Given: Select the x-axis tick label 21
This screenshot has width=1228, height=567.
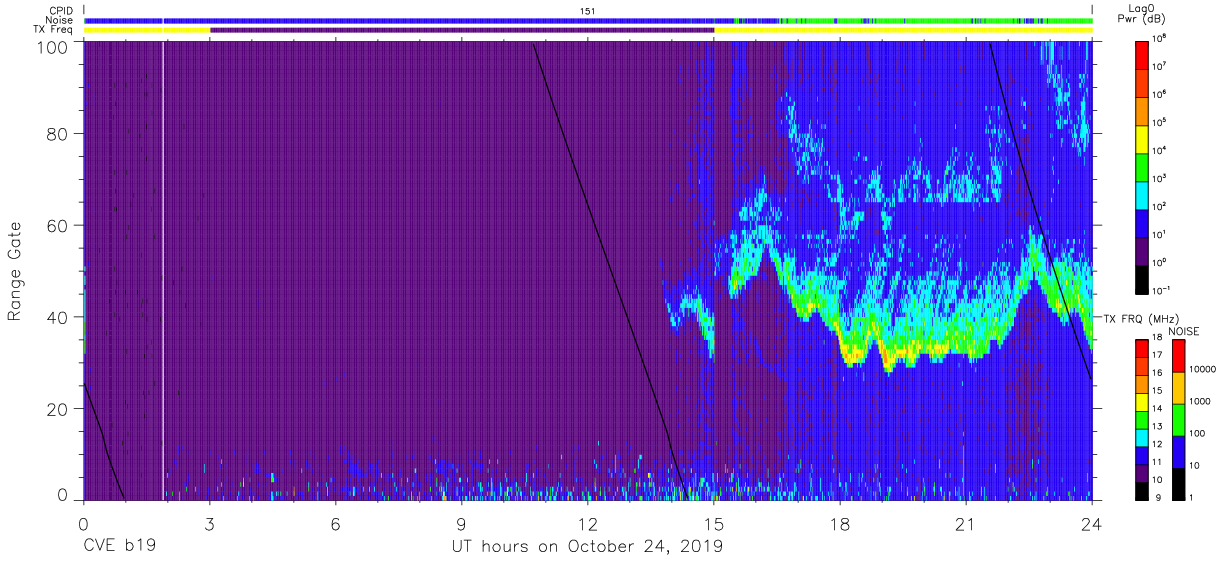Looking at the screenshot, I should click(966, 524).
